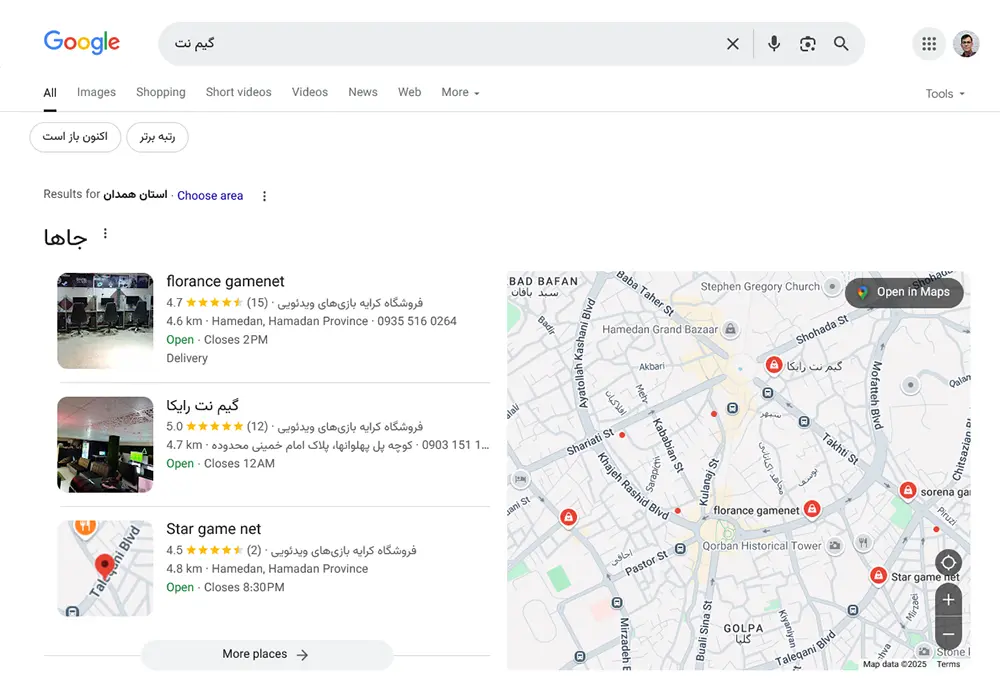
Task: Click the phone number 0935 516 0264
Action: click(416, 321)
